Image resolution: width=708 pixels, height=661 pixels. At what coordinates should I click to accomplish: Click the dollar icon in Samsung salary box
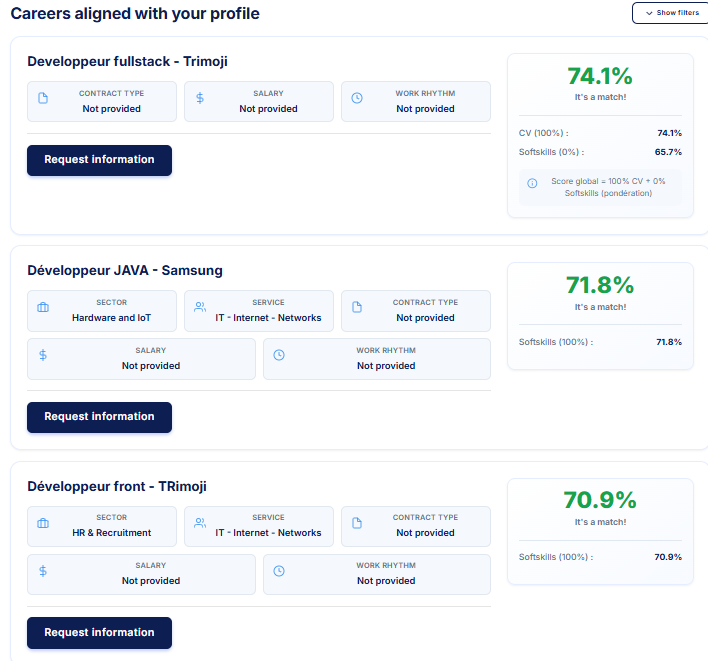tap(43, 355)
